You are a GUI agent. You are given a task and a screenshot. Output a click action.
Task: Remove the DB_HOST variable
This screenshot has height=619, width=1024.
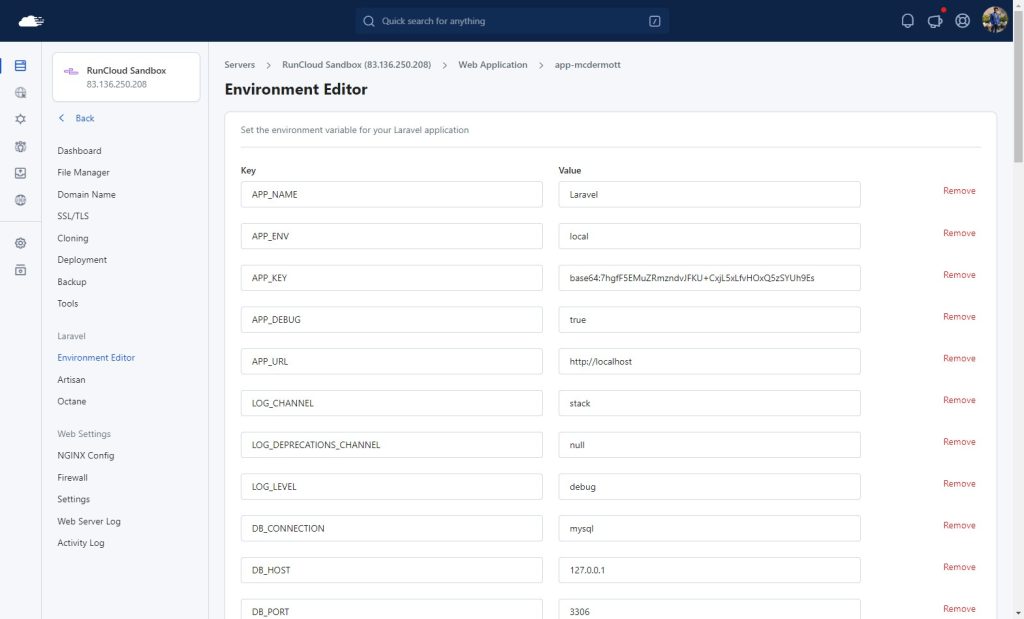pyautogui.click(x=959, y=567)
